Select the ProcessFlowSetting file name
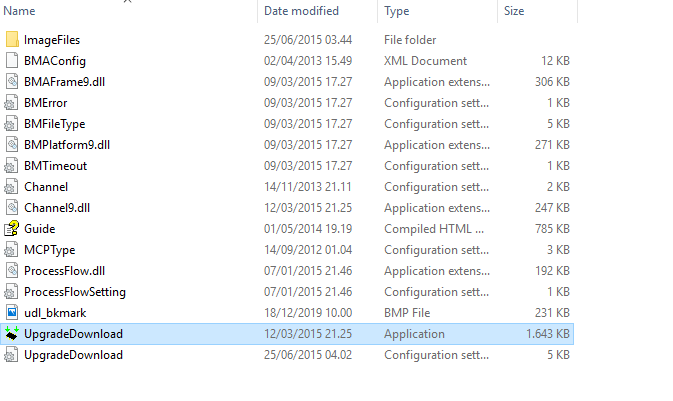This screenshot has width=673, height=401. [x=75, y=292]
